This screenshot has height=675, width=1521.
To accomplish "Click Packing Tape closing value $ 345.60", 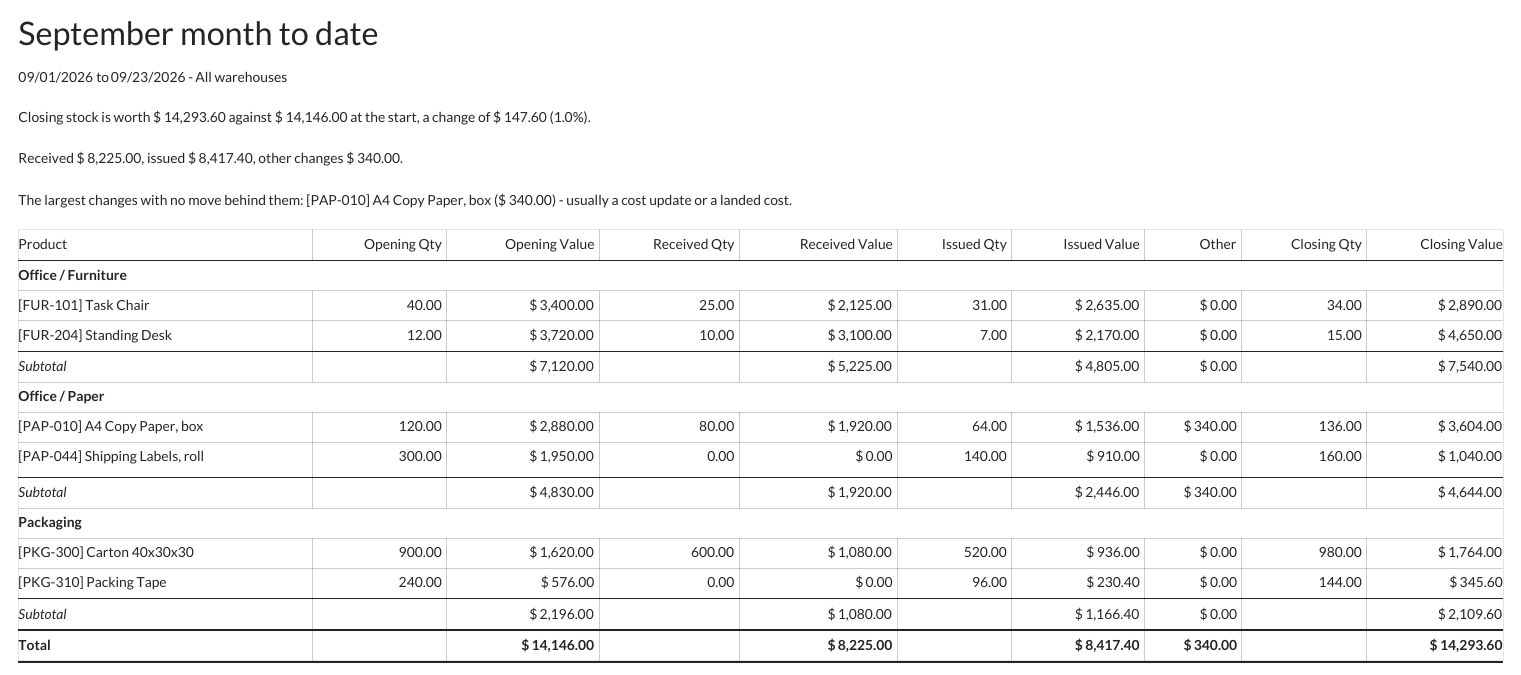I will click(1475, 582).
